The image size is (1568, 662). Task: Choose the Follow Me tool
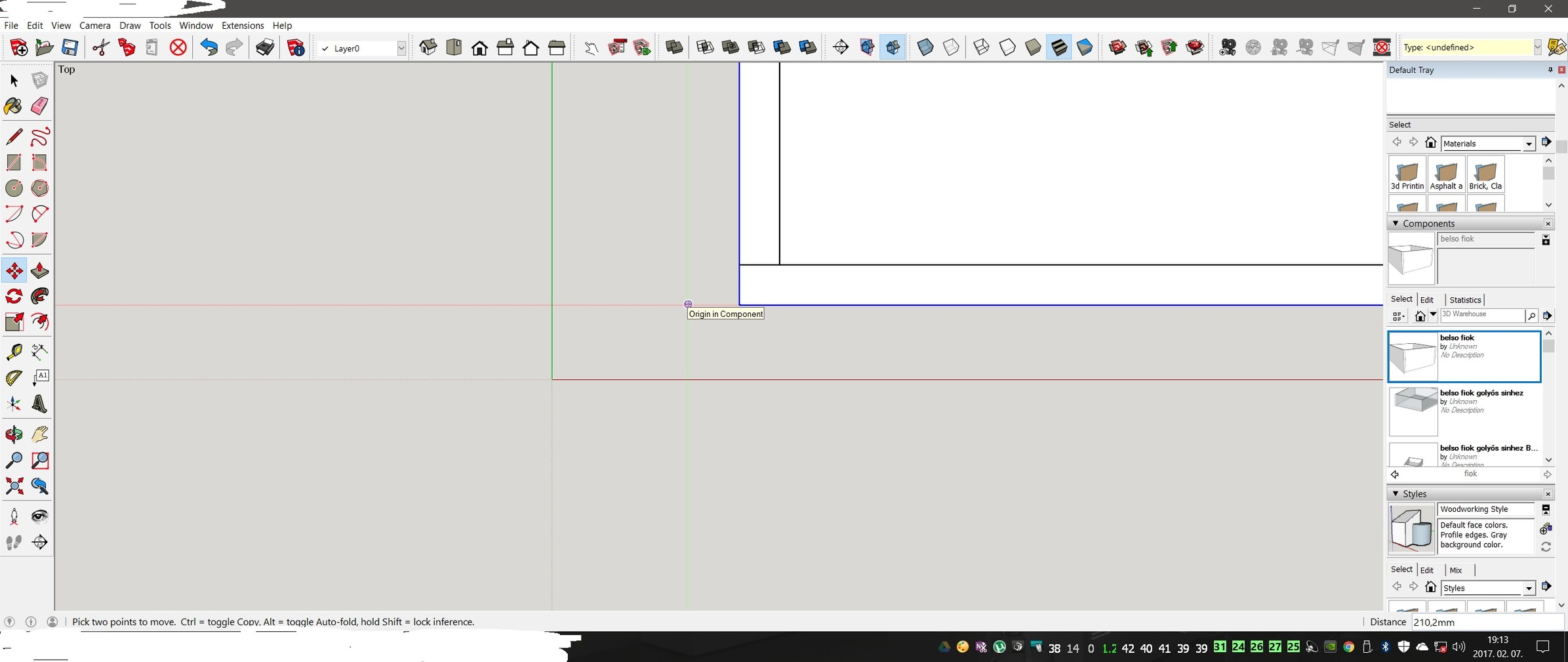tap(39, 296)
